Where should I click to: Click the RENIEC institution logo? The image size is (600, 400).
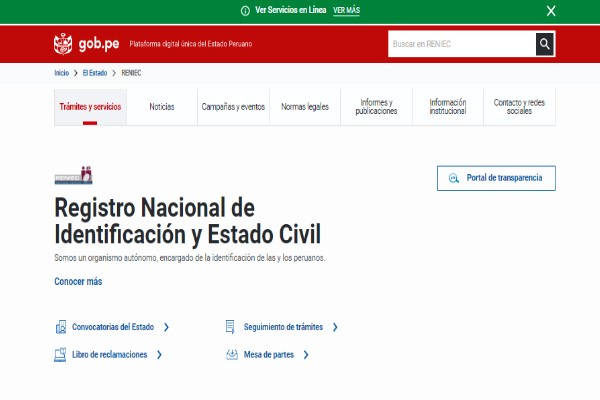click(73, 175)
